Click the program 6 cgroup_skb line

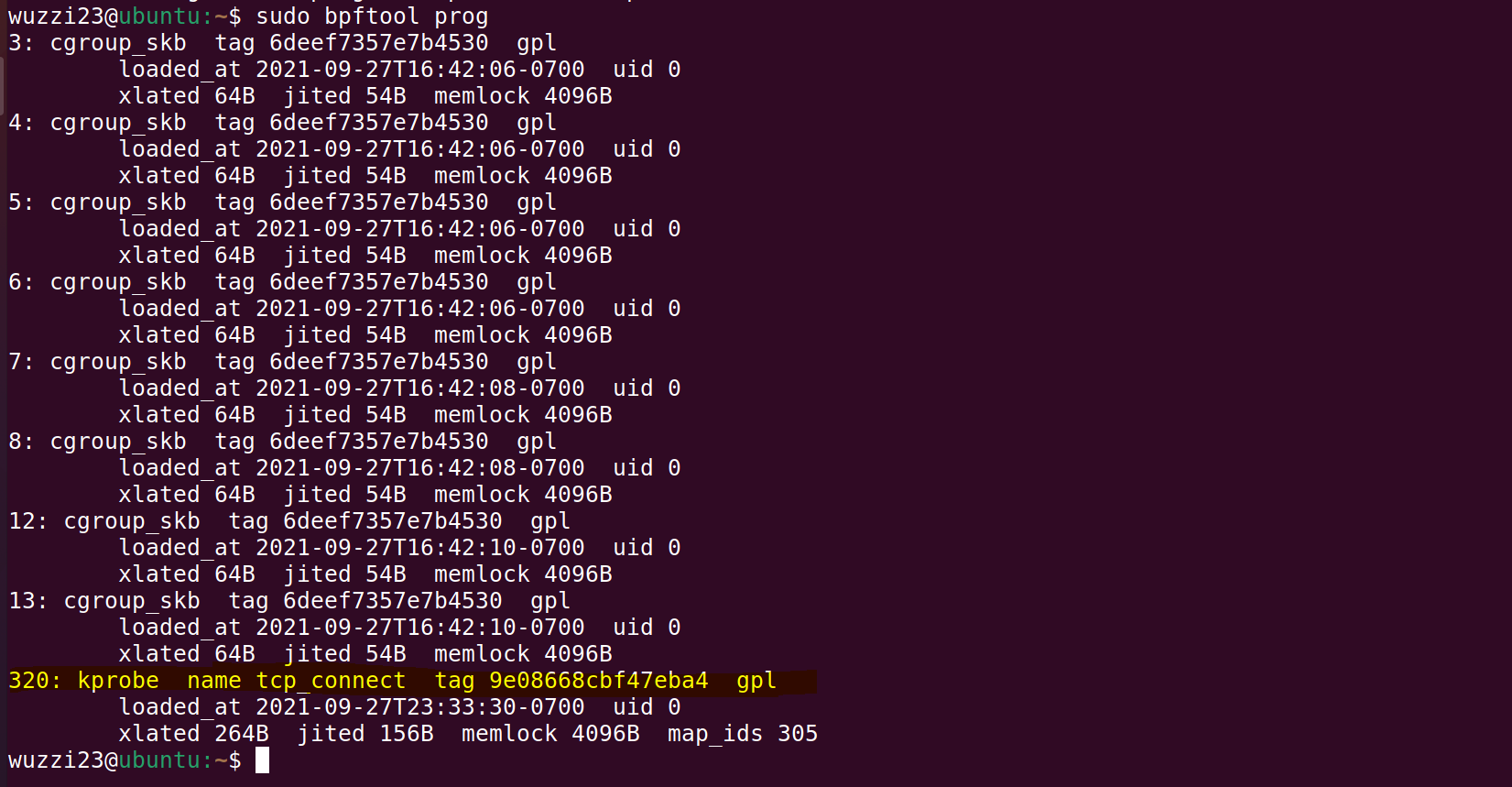pyautogui.click(x=282, y=282)
